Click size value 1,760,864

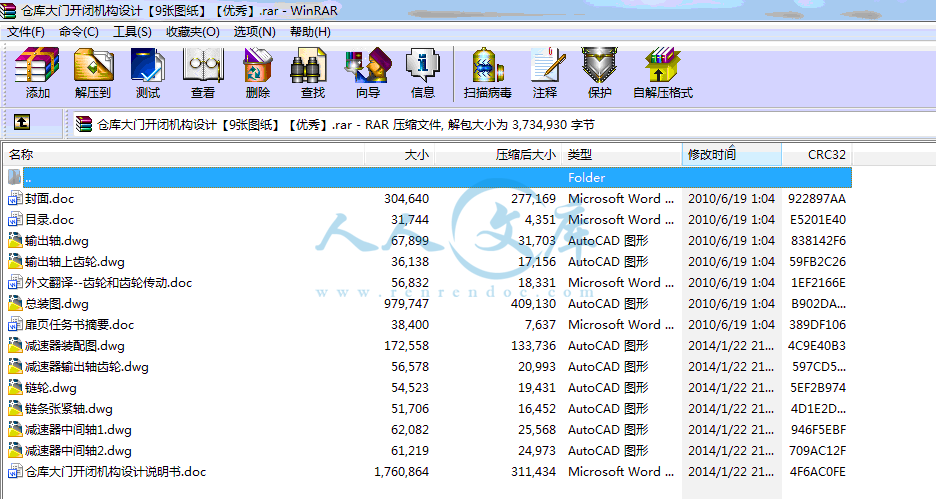click(401, 472)
